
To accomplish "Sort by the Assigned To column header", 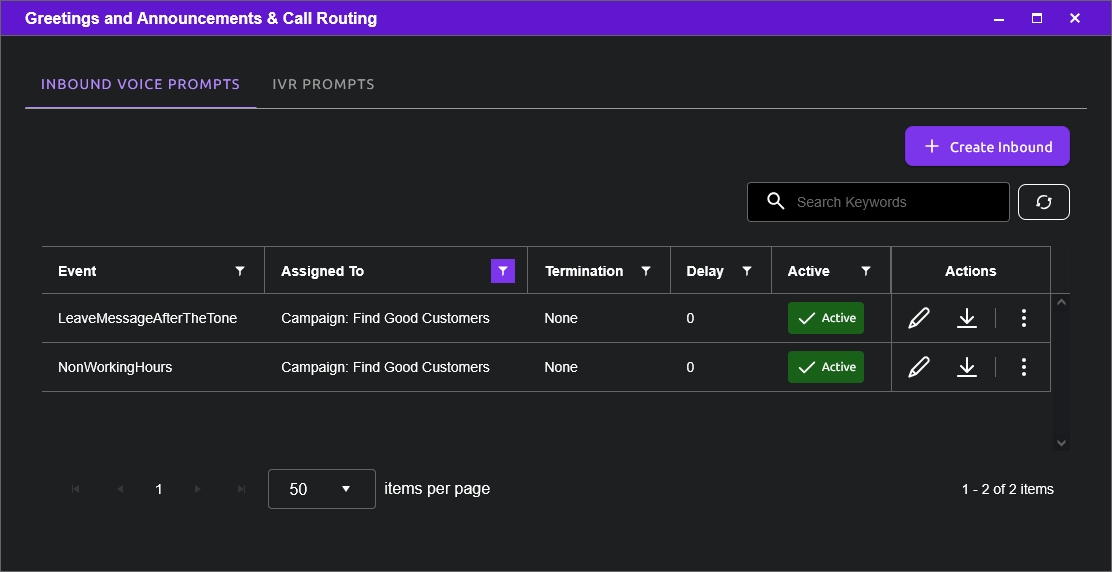I will [323, 271].
